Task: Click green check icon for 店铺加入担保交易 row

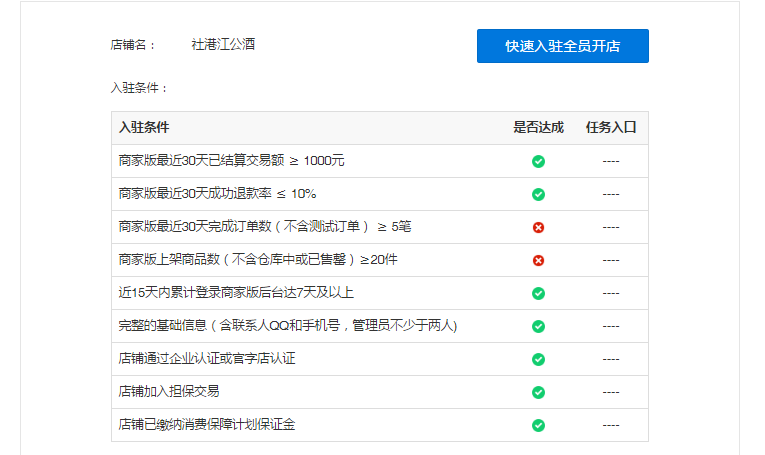Action: pos(538,392)
